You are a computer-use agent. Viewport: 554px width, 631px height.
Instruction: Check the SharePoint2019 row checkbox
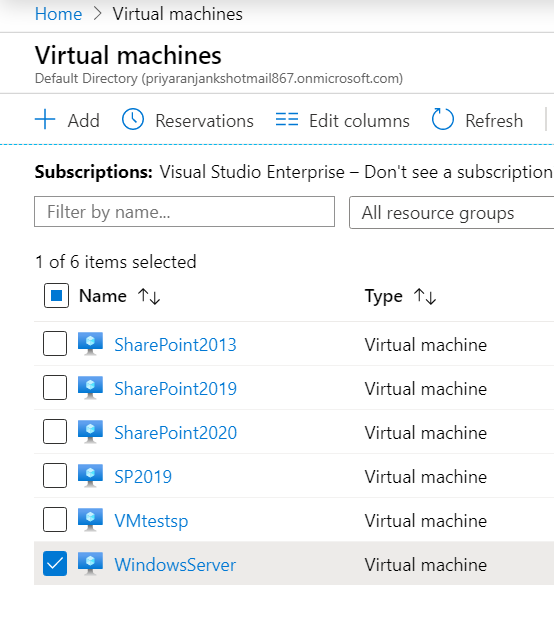click(x=55, y=388)
